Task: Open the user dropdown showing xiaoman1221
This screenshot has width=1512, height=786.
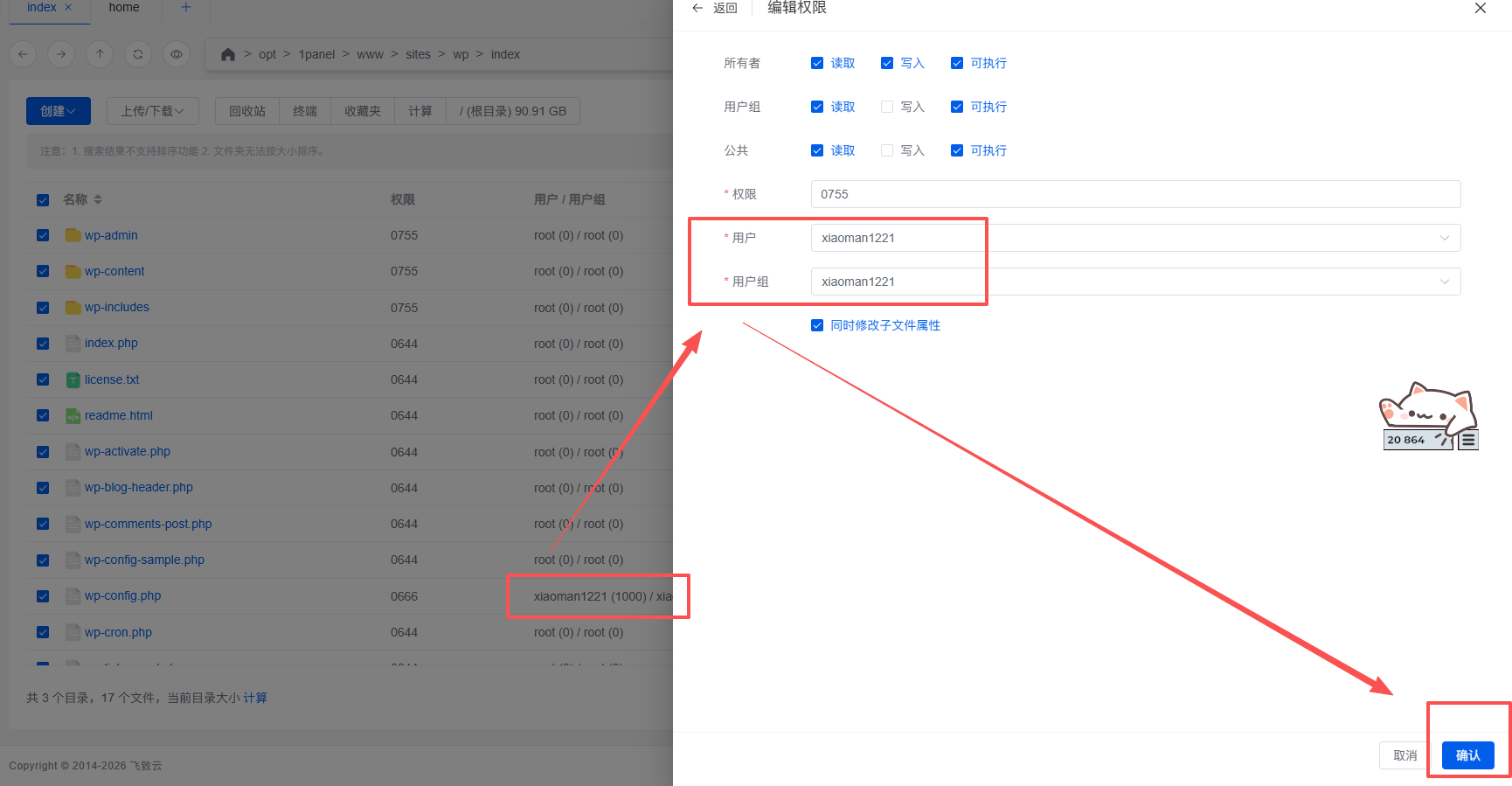Action: click(1134, 238)
